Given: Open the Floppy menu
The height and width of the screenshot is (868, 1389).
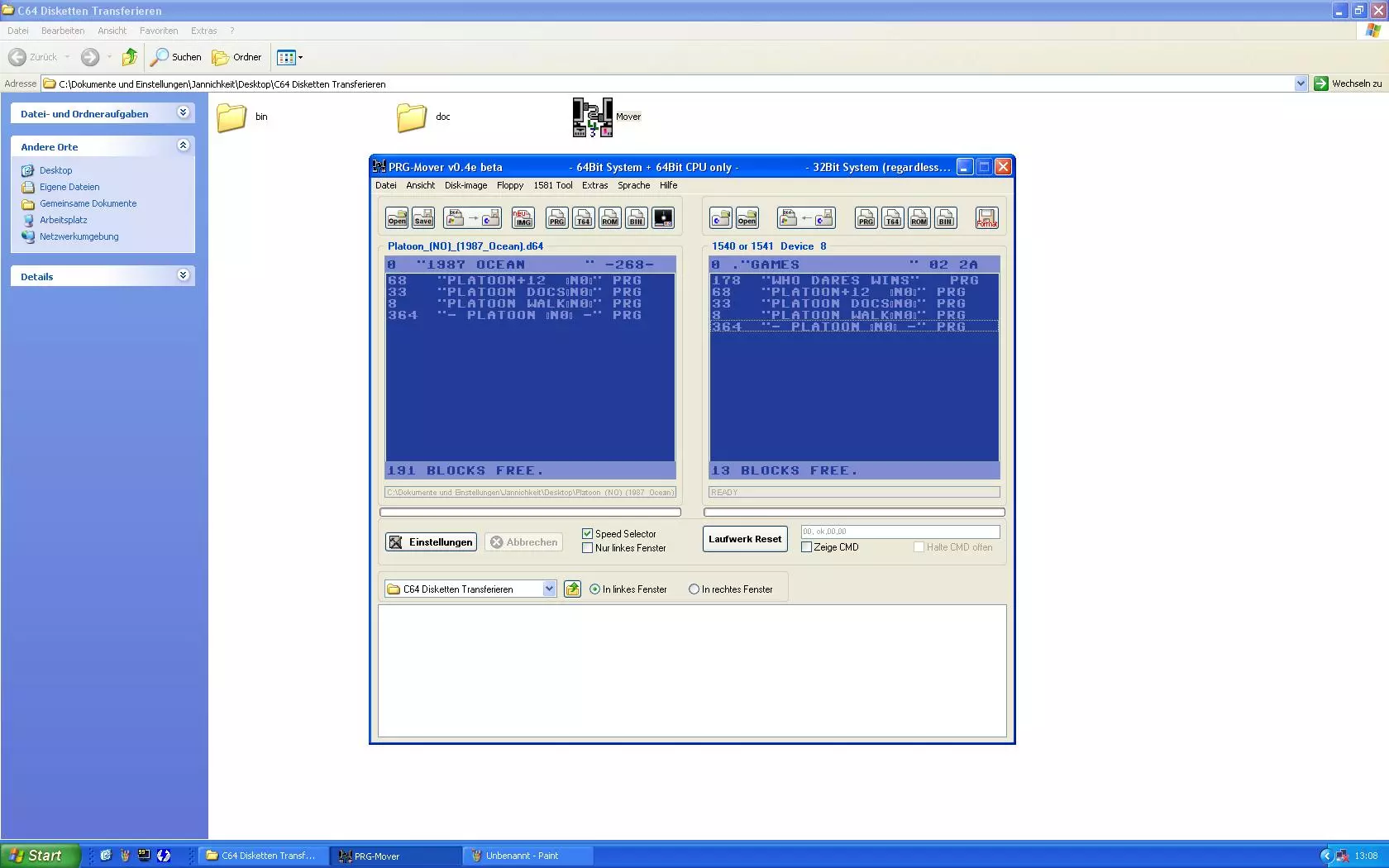Looking at the screenshot, I should pos(510,185).
